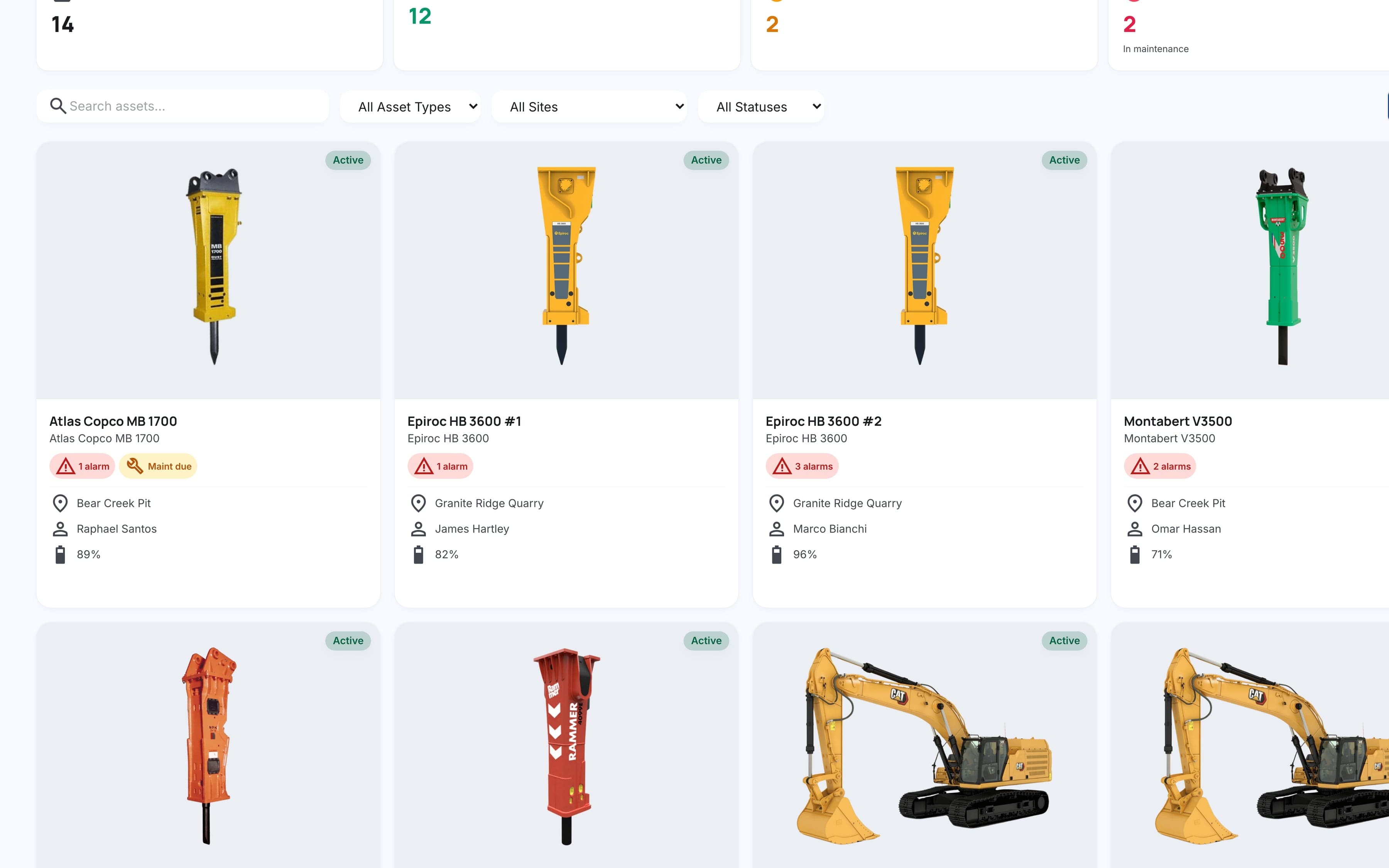Click location pin icon on Atlas Copco card

coord(60,503)
